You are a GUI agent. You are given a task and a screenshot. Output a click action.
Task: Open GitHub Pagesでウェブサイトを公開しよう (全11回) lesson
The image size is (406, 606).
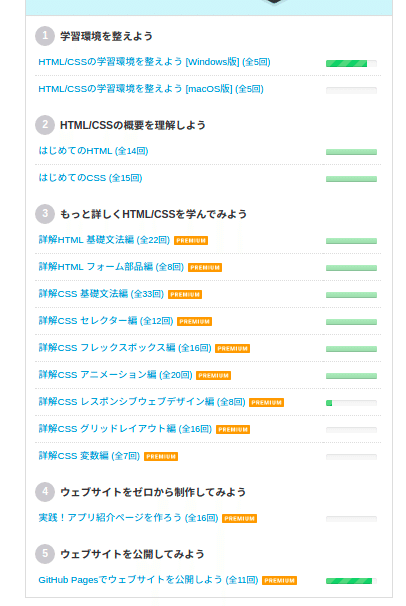click(x=148, y=580)
